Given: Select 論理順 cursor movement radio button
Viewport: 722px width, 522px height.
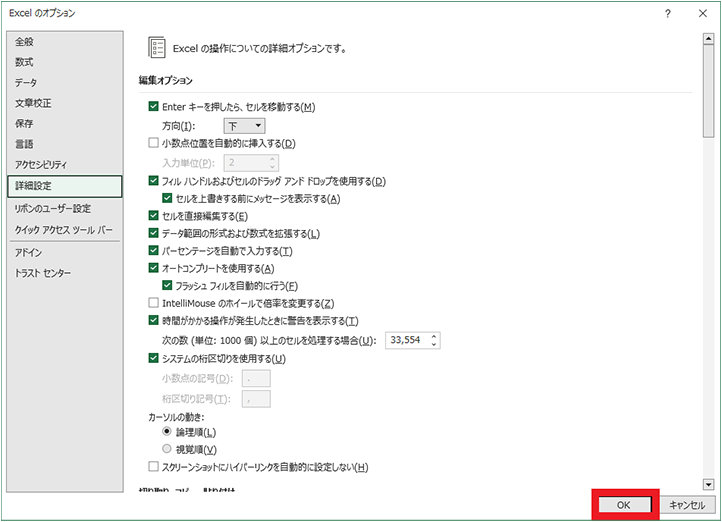Looking at the screenshot, I should [x=167, y=432].
